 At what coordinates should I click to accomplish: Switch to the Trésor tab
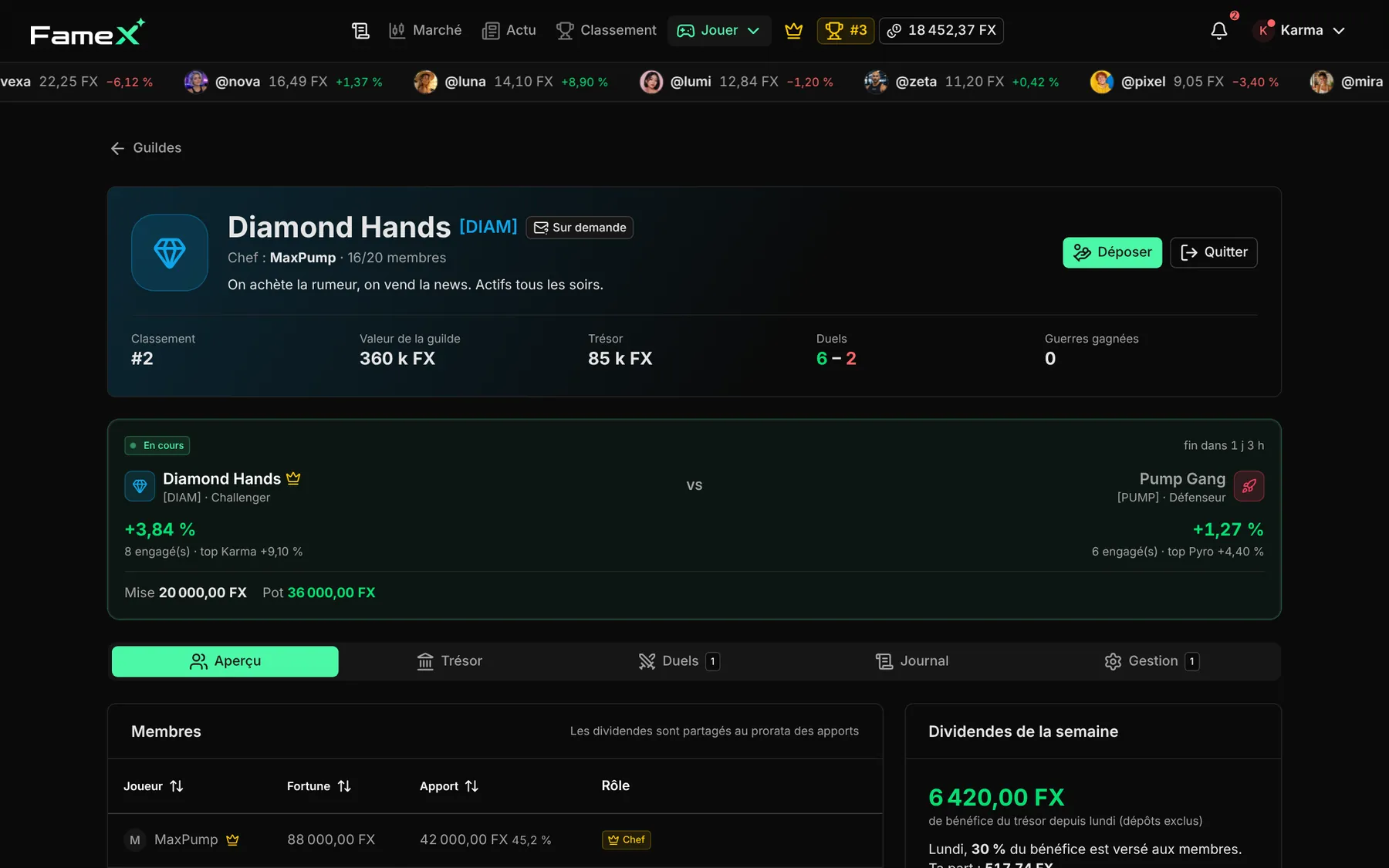(449, 661)
